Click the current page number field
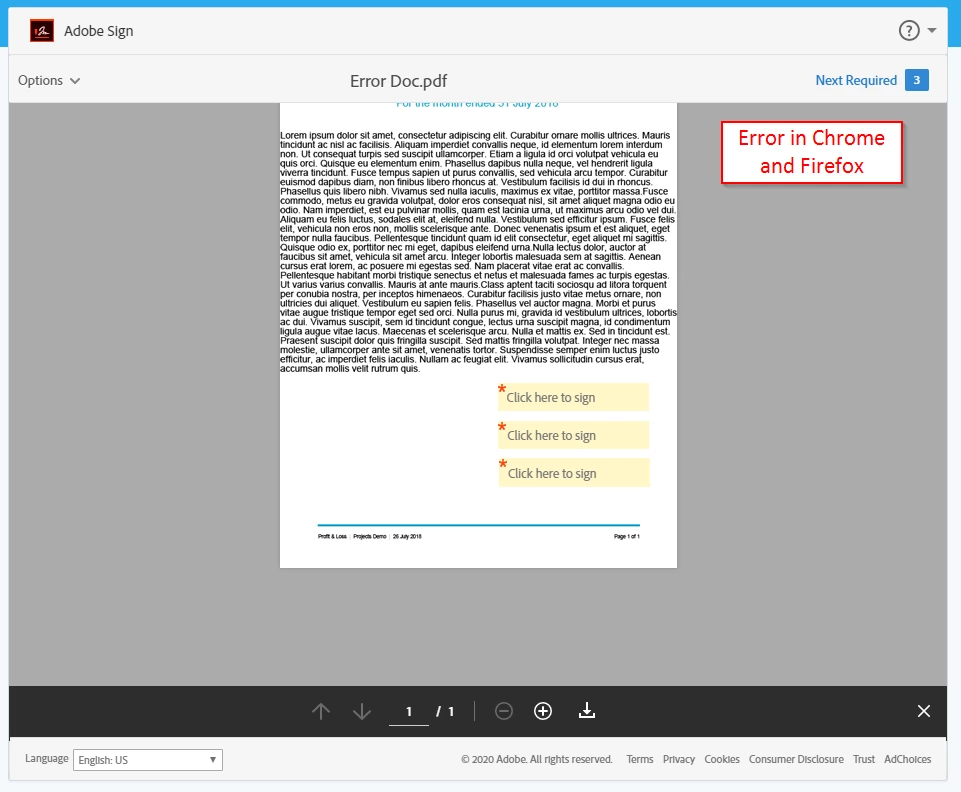 coord(409,712)
